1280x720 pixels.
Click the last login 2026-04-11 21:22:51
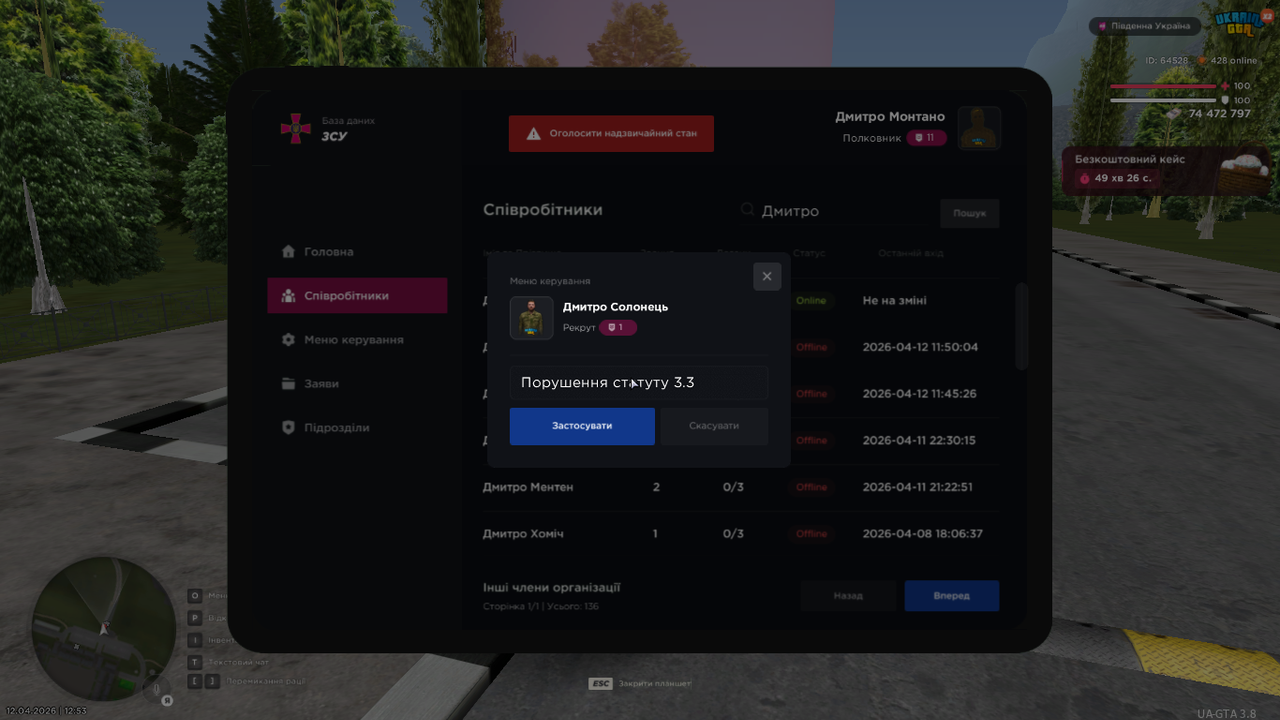pyautogui.click(x=918, y=487)
